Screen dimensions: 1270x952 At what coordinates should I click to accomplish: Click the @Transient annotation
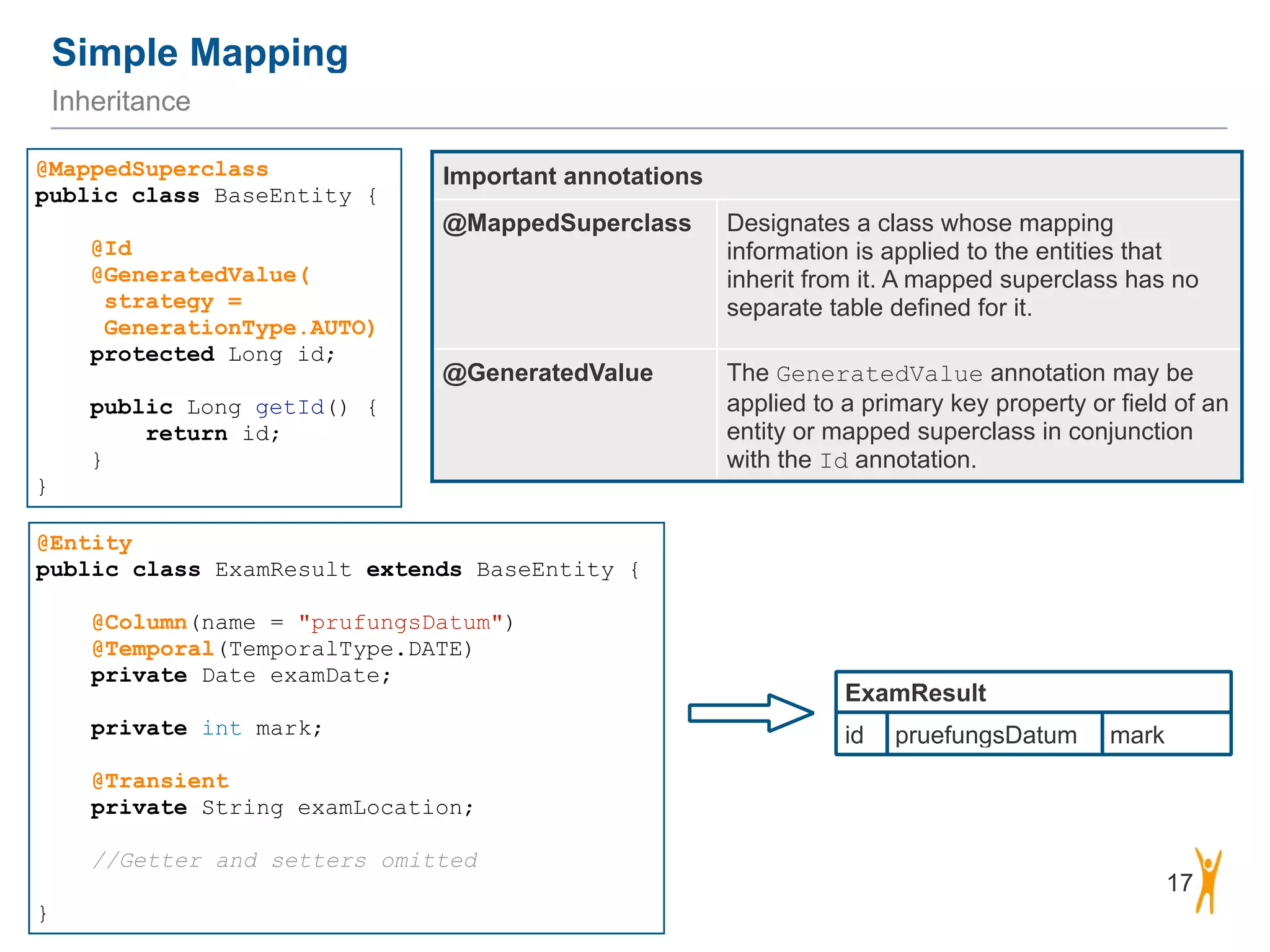click(160, 781)
